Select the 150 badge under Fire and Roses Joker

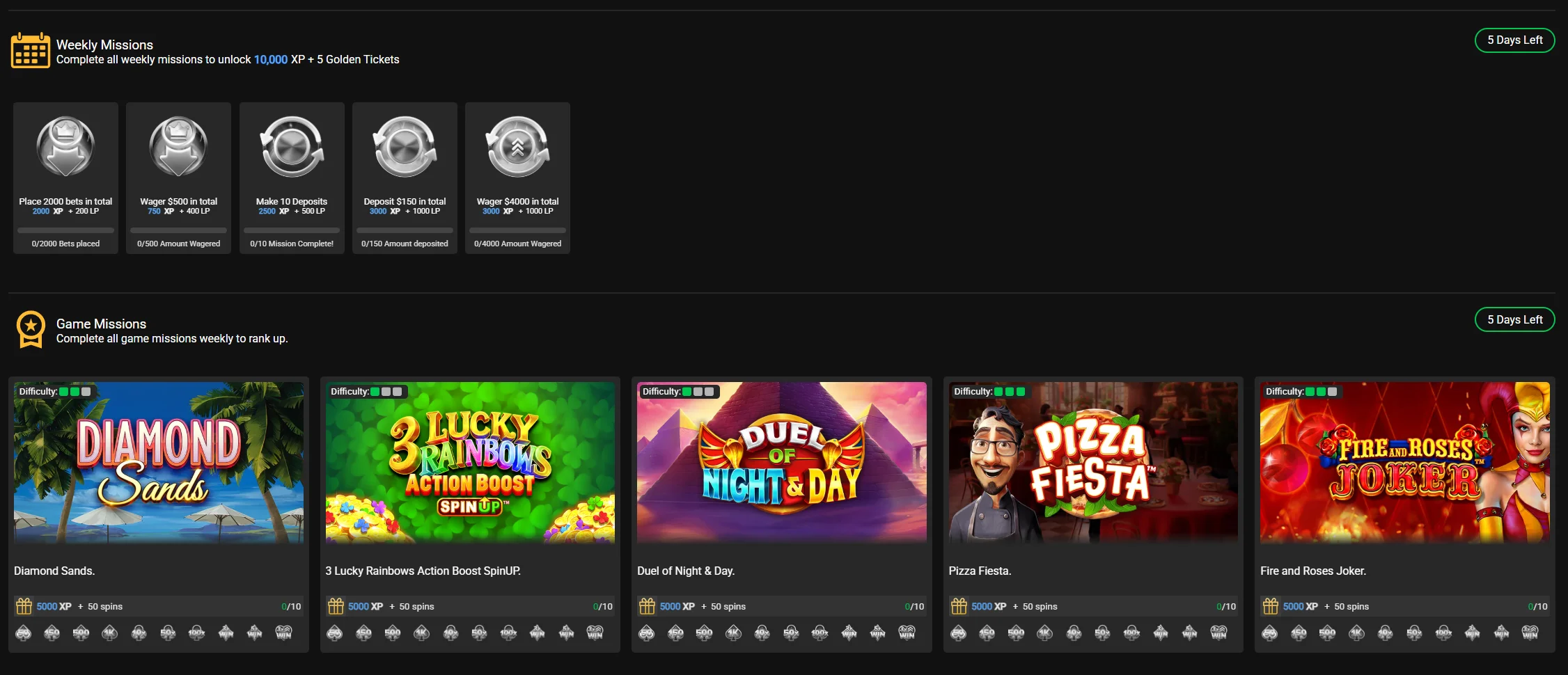(1299, 633)
